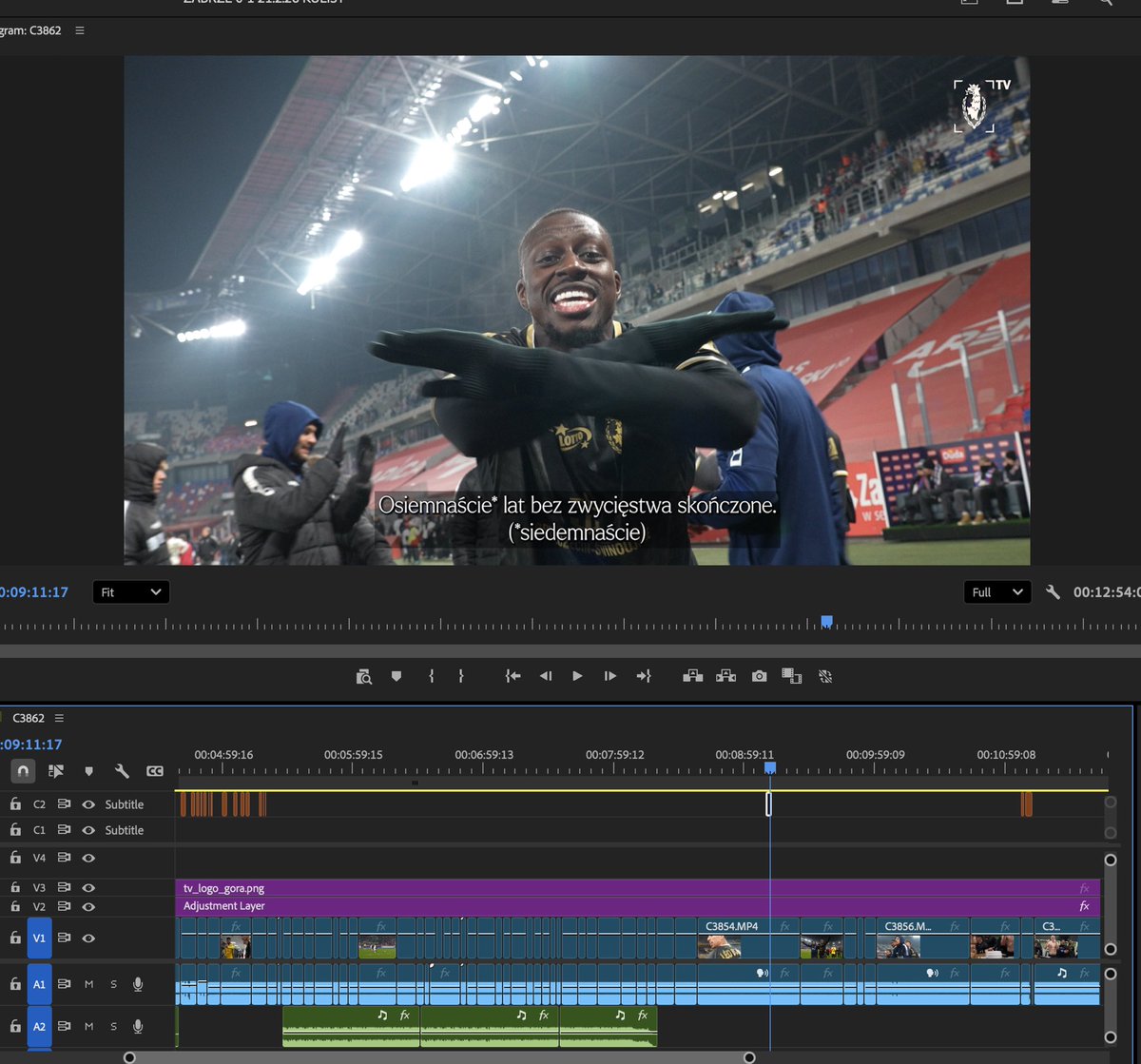Toggle sync lock on track A2
This screenshot has height=1064, width=1141.
[x=64, y=1026]
